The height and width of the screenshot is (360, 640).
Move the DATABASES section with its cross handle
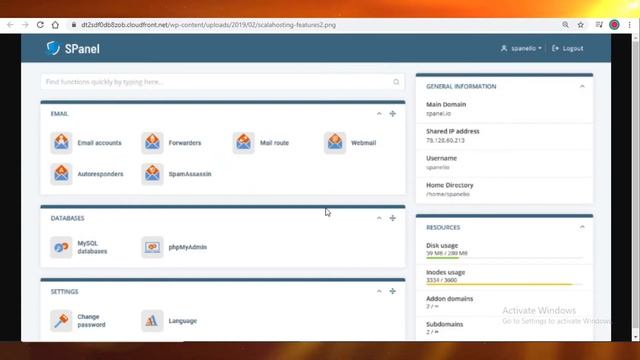pos(393,218)
